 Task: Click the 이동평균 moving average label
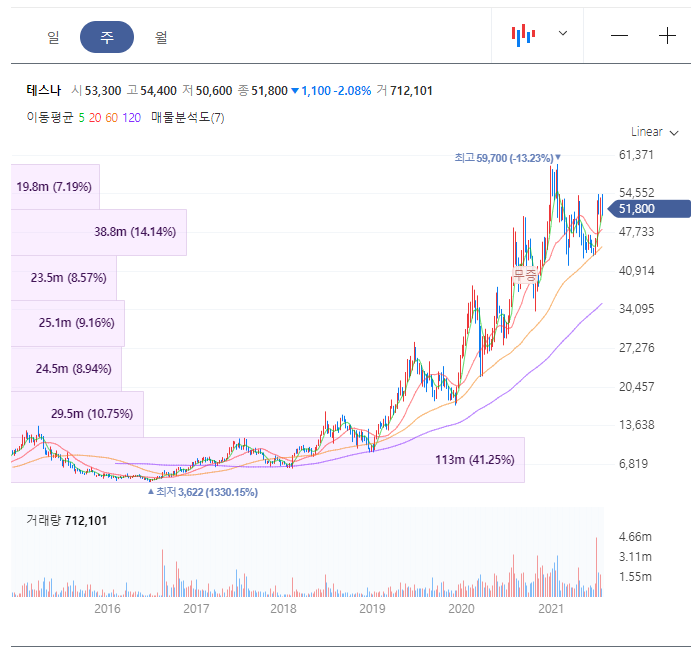click(50, 118)
